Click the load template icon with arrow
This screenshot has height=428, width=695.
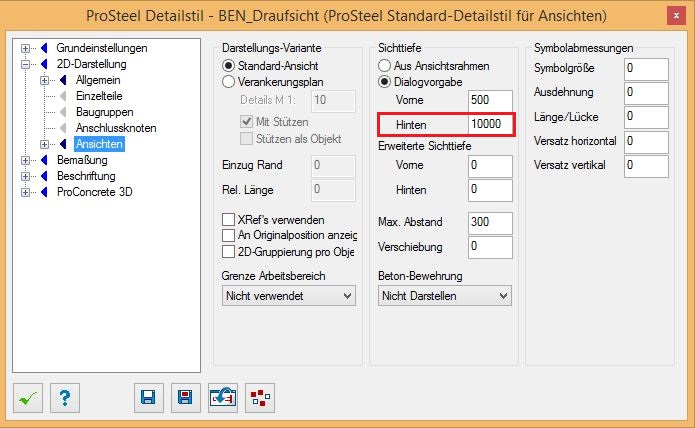tap(223, 398)
